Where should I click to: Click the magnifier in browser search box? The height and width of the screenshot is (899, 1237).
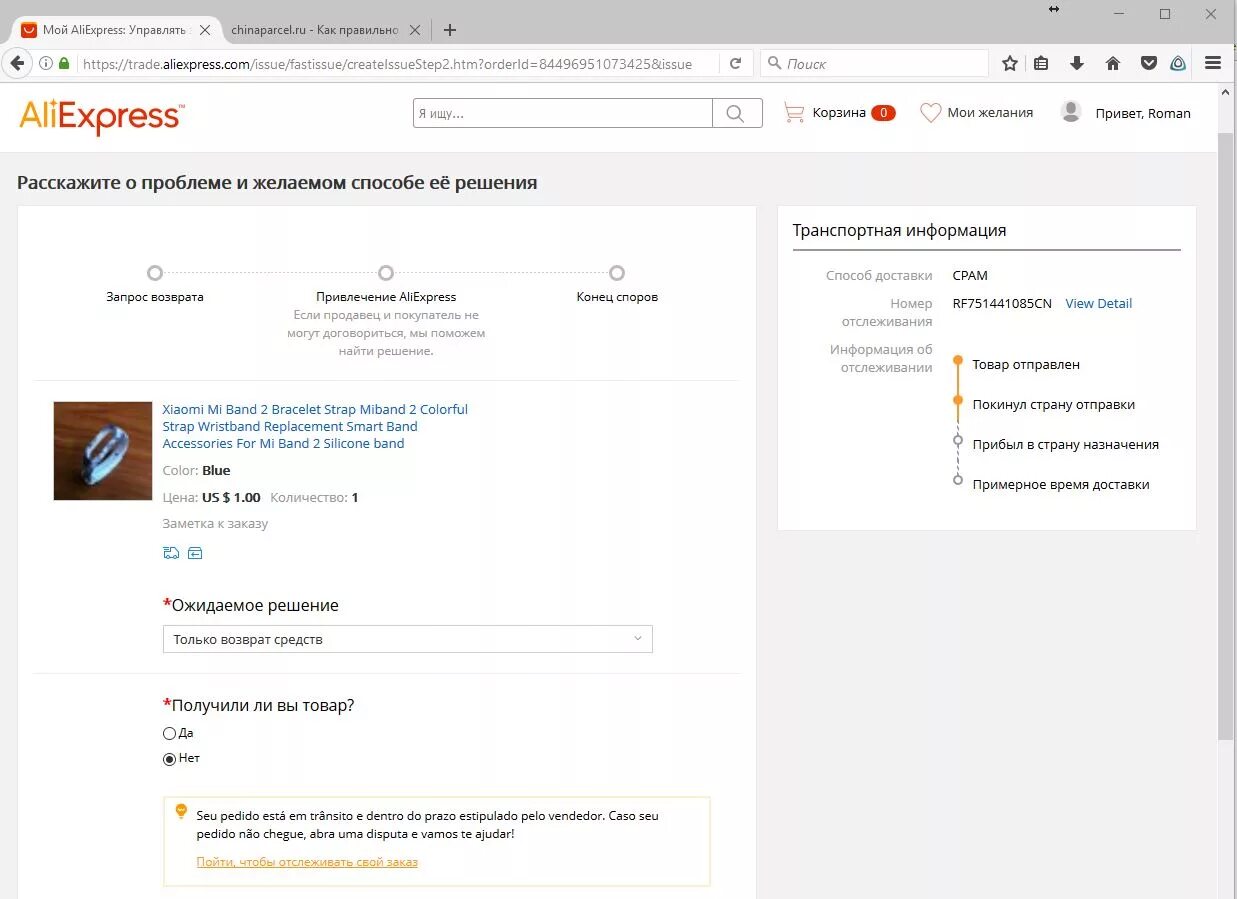click(774, 63)
